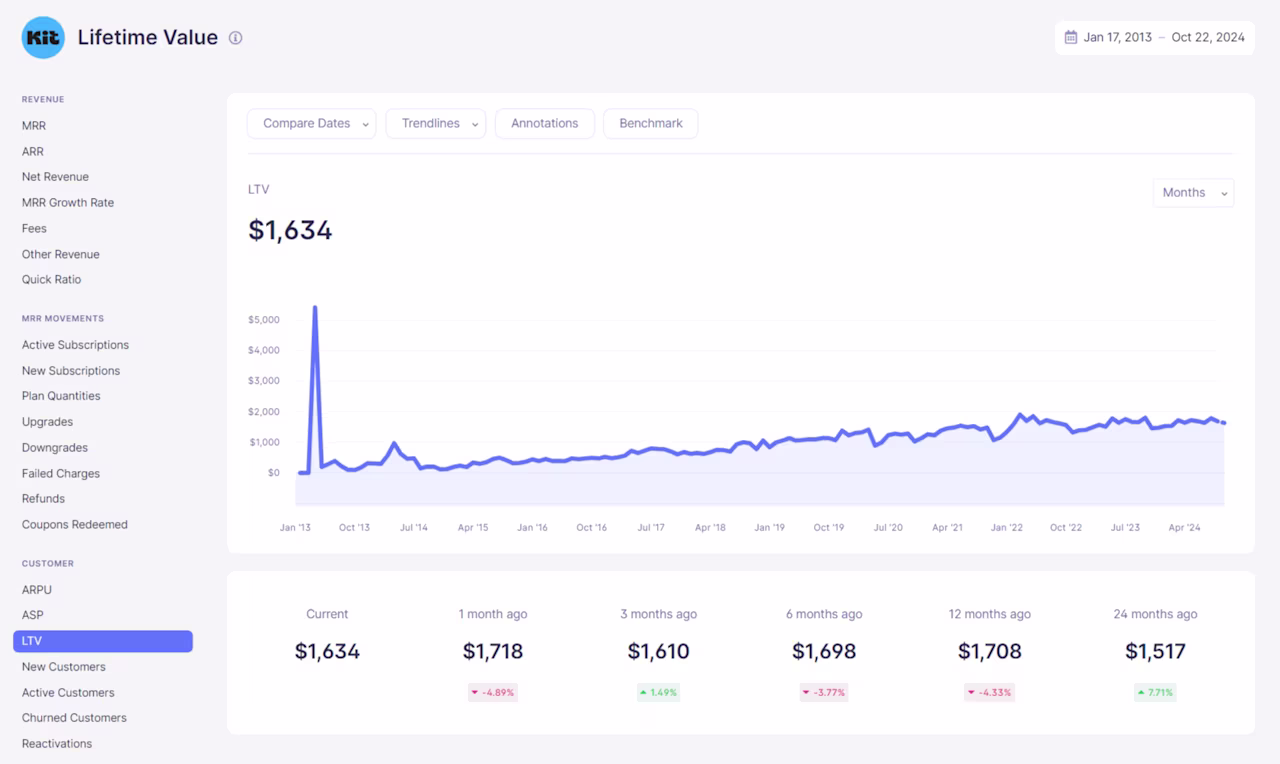Open the ARPU report link
This screenshot has height=764, width=1280.
coord(37,590)
